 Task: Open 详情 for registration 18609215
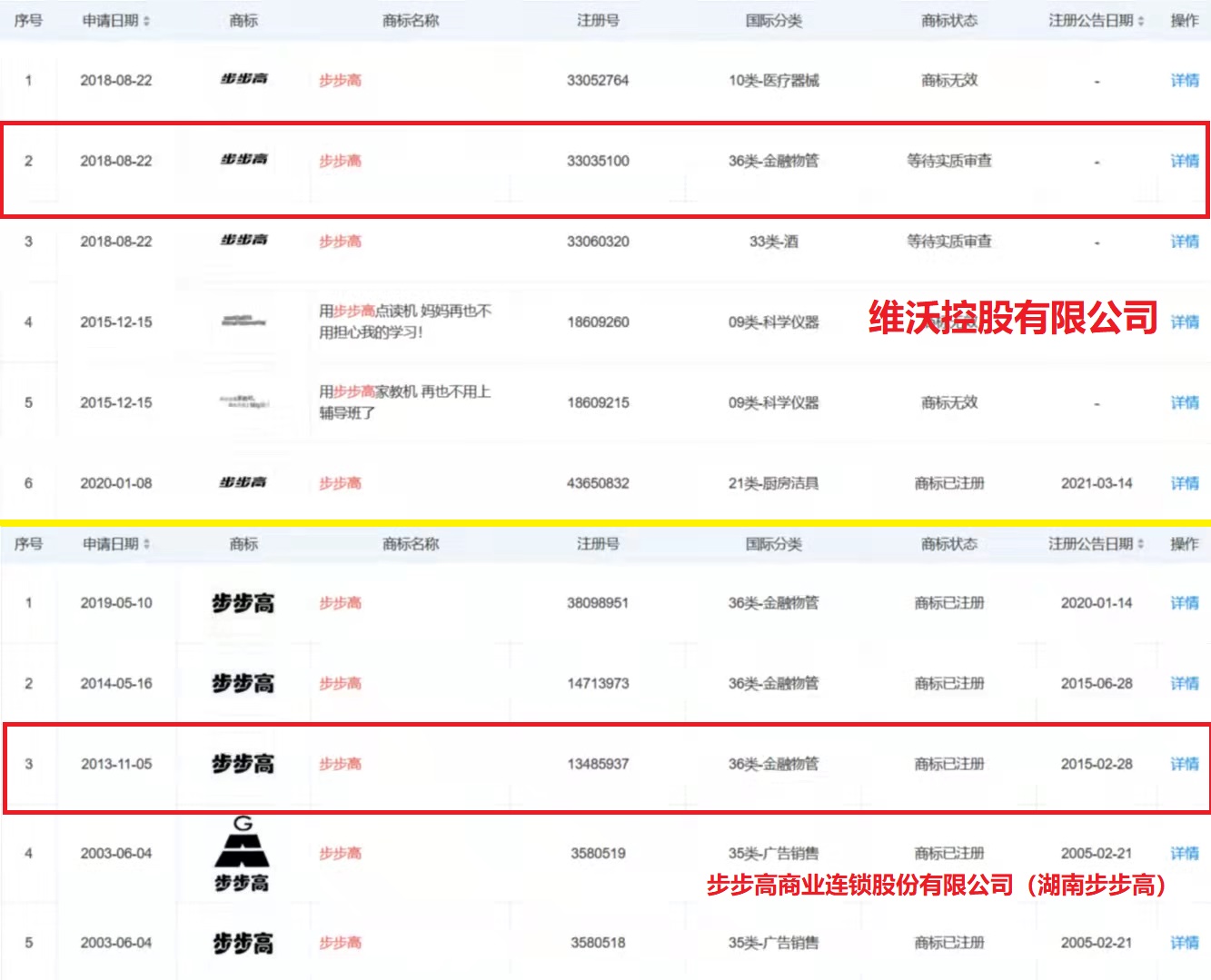point(1185,402)
